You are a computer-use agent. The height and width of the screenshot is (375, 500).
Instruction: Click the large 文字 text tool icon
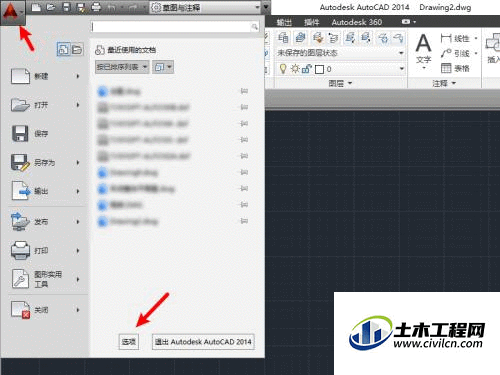423,43
